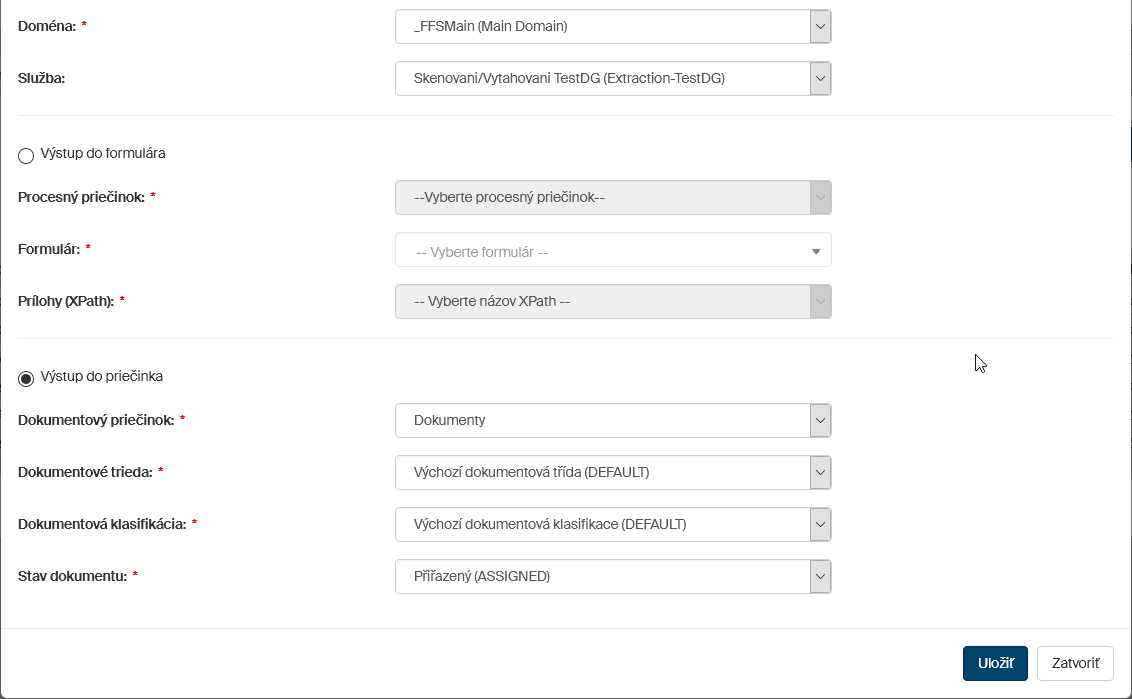Click the chevron arrow of Služba dropdown
Screen dimensions: 1132x699
point(820,79)
